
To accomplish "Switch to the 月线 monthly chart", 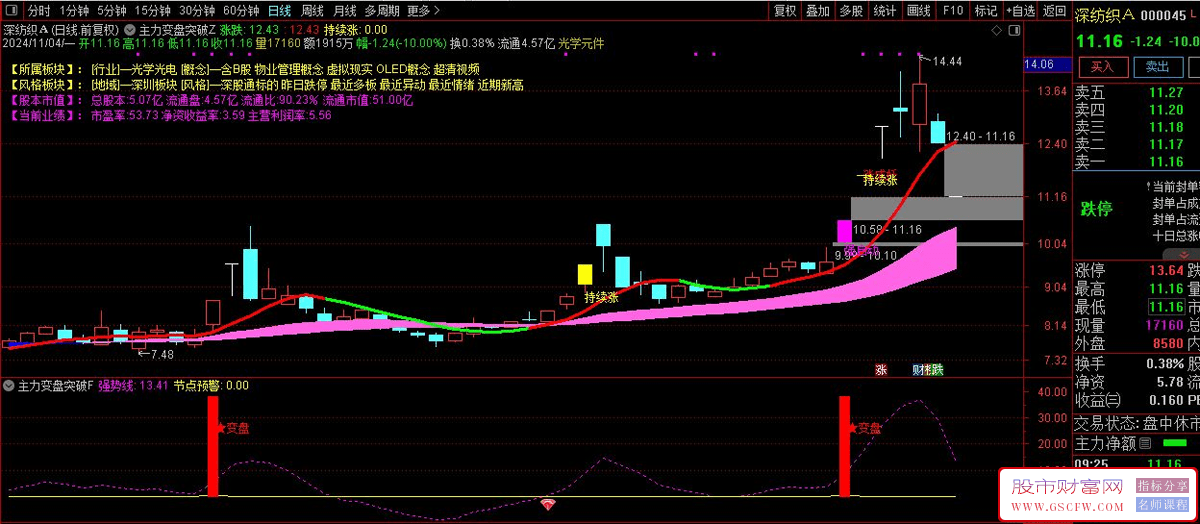I will pyautogui.click(x=344, y=11).
